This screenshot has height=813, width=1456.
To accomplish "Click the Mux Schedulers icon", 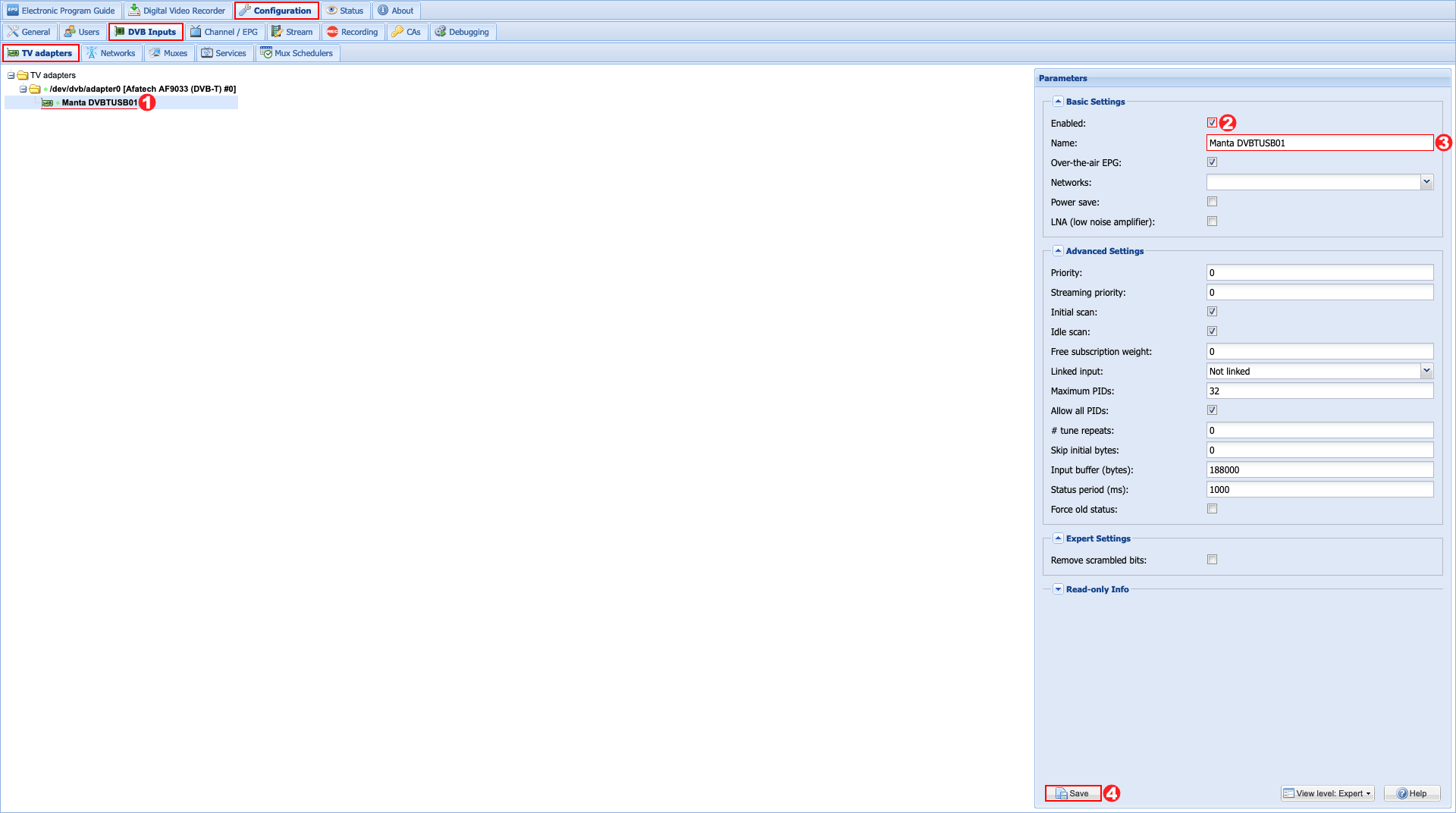I will (266, 53).
